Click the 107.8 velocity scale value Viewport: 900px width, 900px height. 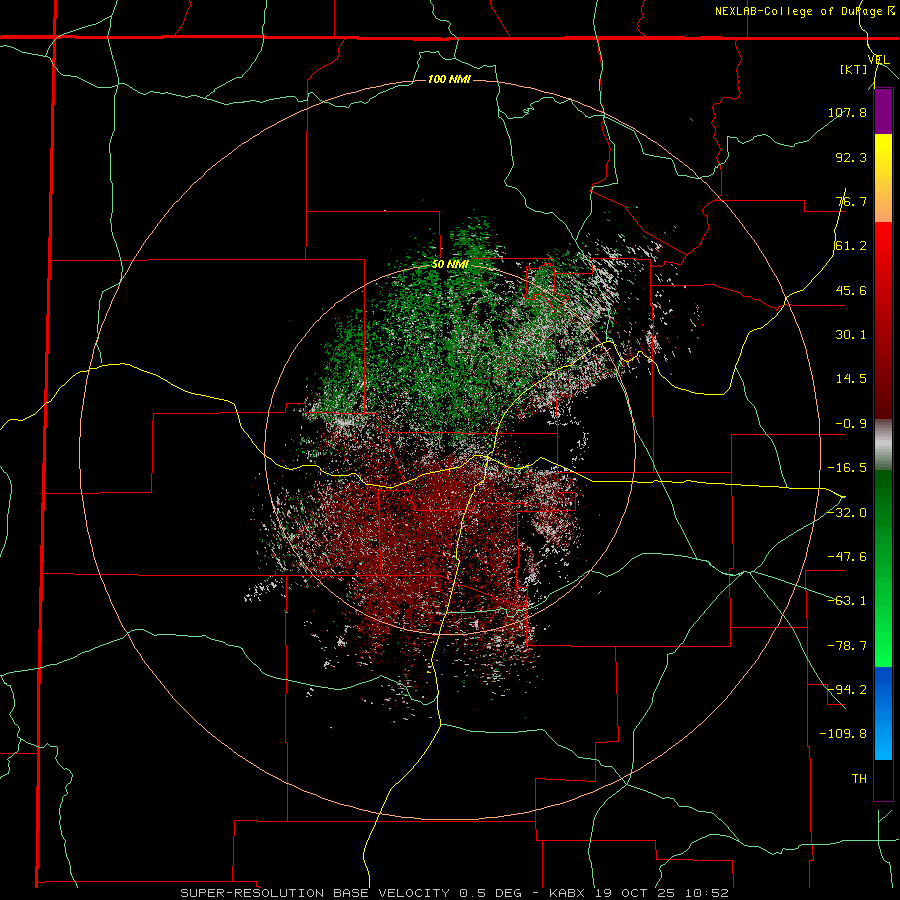[847, 112]
